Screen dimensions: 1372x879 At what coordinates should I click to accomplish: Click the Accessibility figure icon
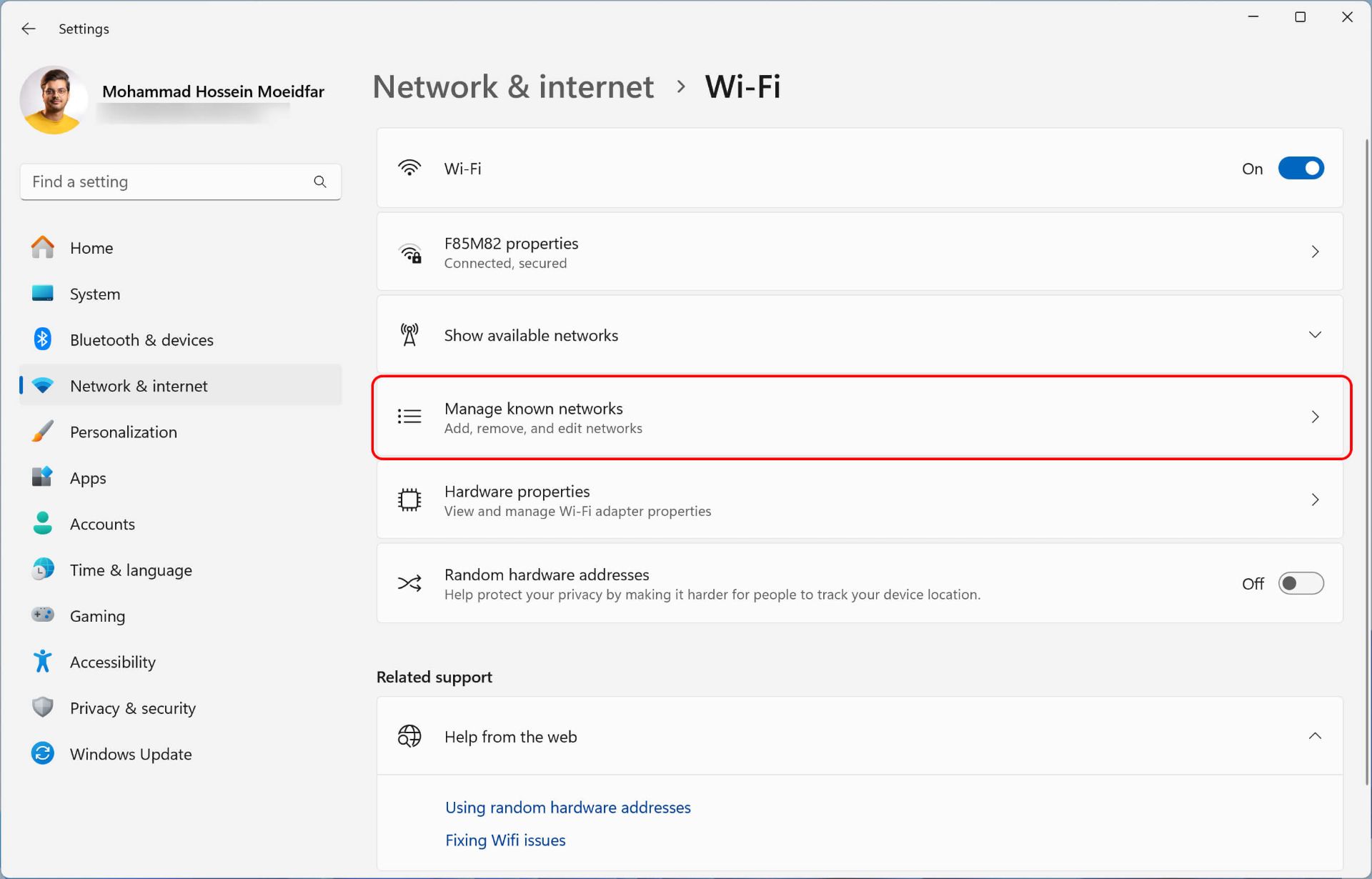tap(43, 661)
